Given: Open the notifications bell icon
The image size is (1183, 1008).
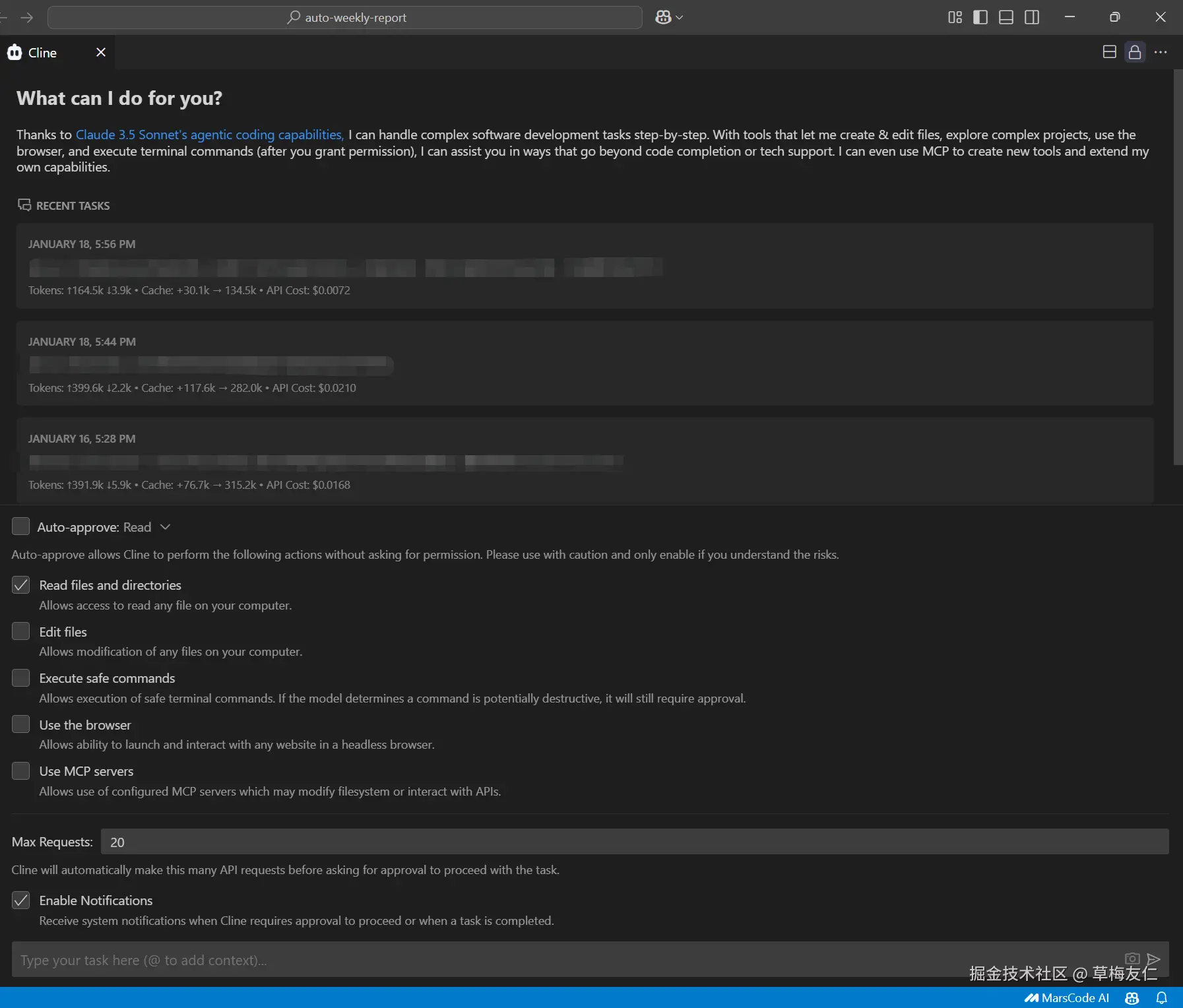Looking at the screenshot, I should [1162, 998].
